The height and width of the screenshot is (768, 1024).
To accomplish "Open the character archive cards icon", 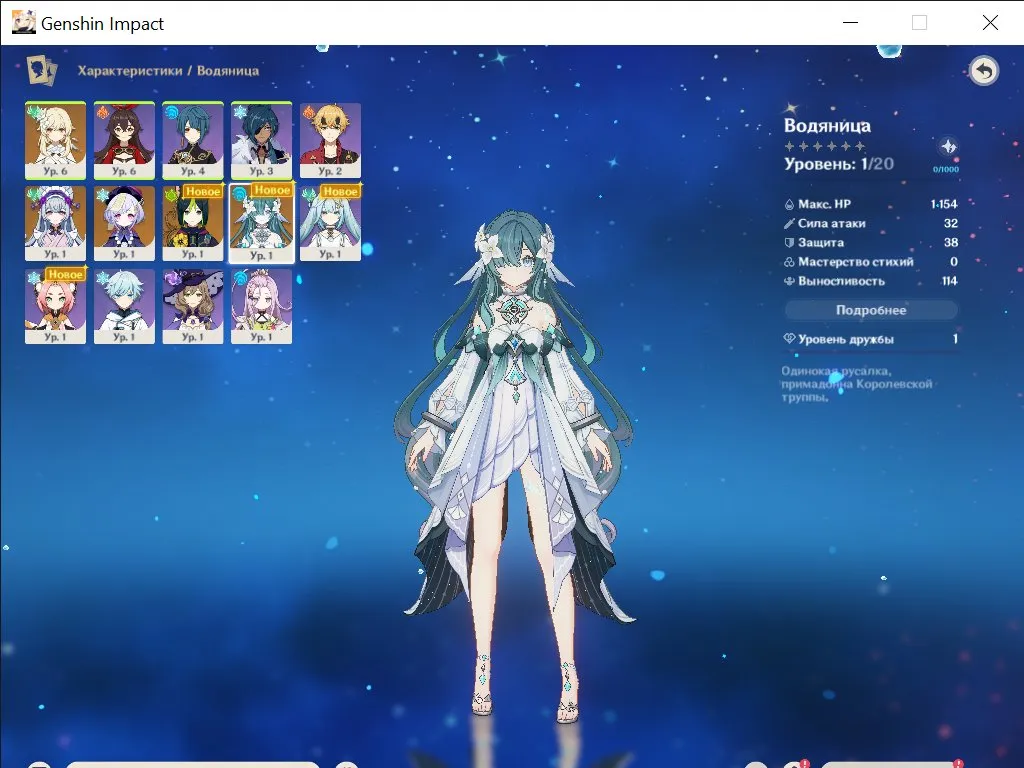I will click(x=42, y=71).
